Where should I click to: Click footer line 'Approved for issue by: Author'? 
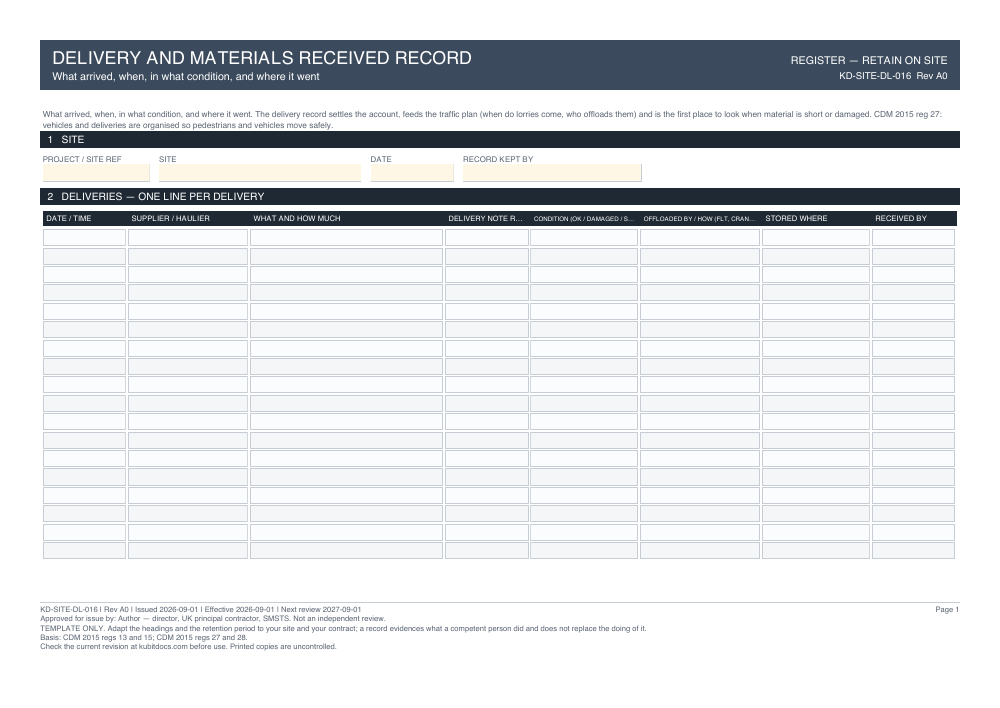[x=212, y=619]
